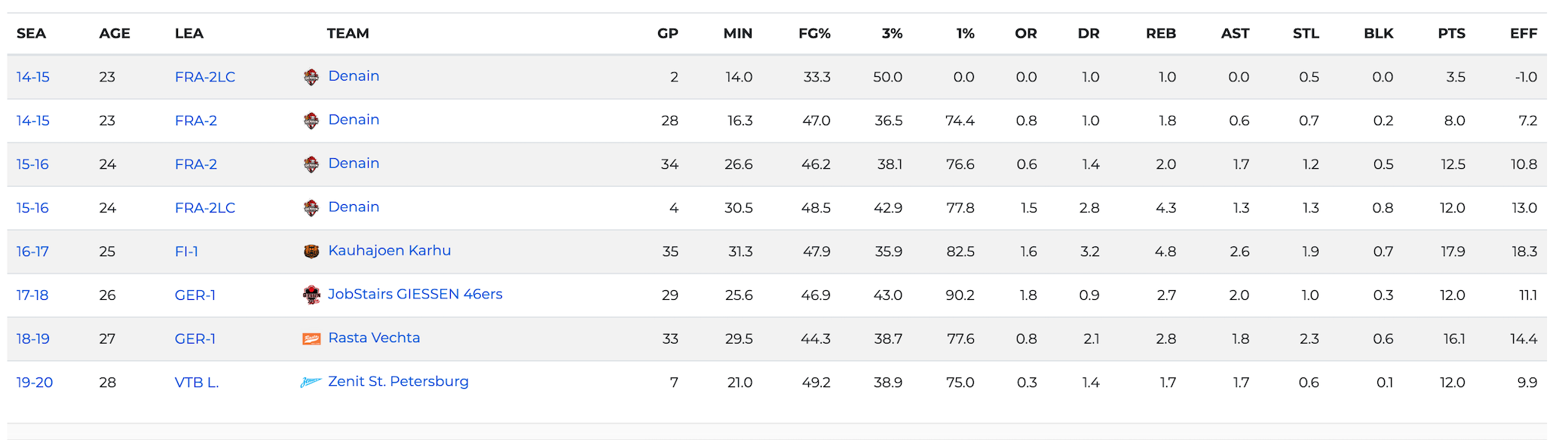Image resolution: width=1568 pixels, height=440 pixels.
Task: Open the GER-1 league link for 18-19
Action: click(195, 339)
